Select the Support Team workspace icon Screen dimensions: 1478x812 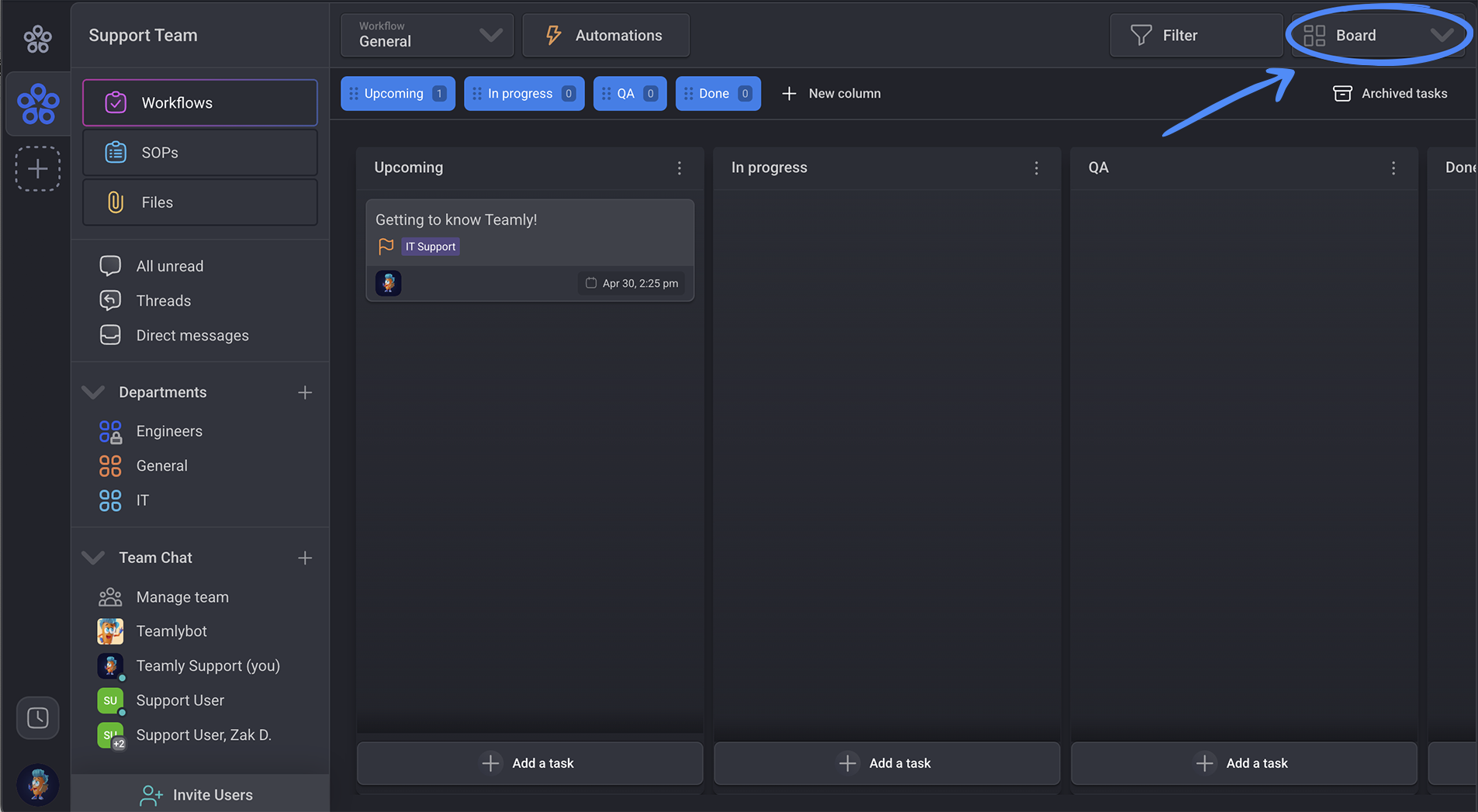38,104
